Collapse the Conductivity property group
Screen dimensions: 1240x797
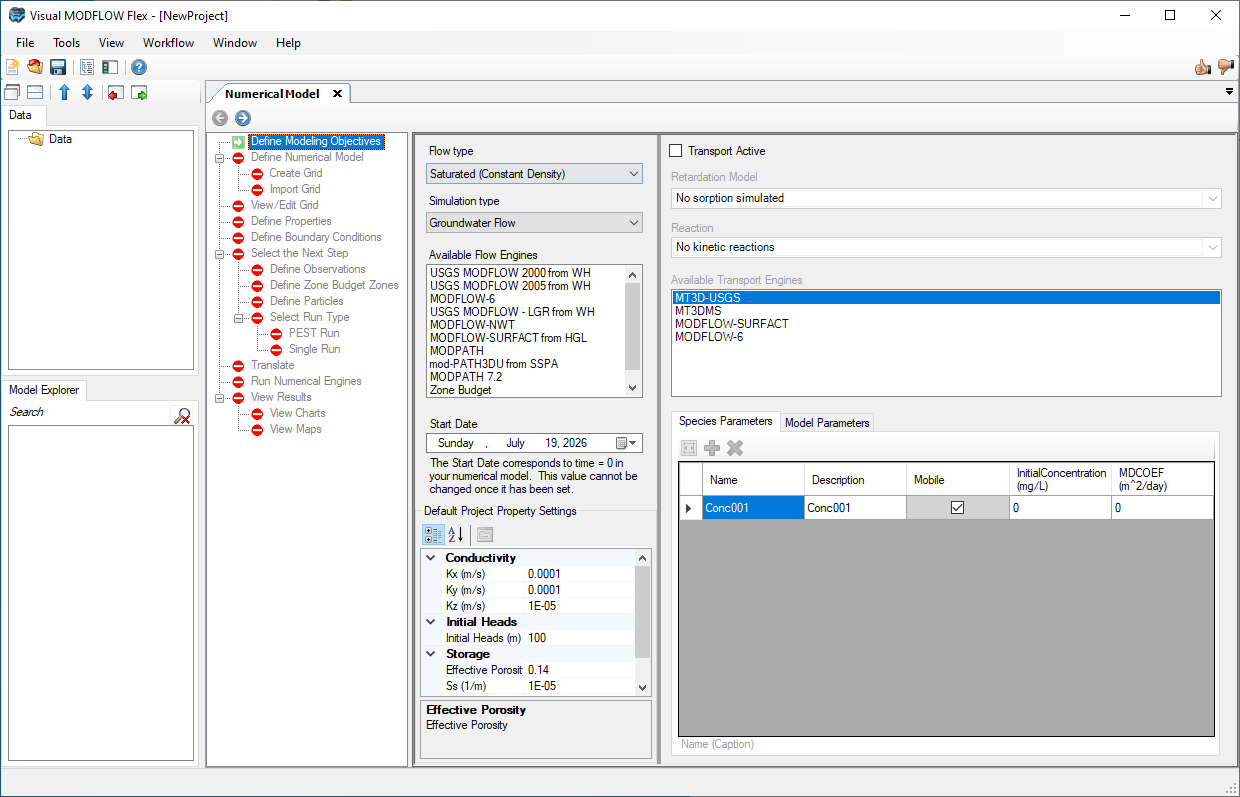(431, 558)
